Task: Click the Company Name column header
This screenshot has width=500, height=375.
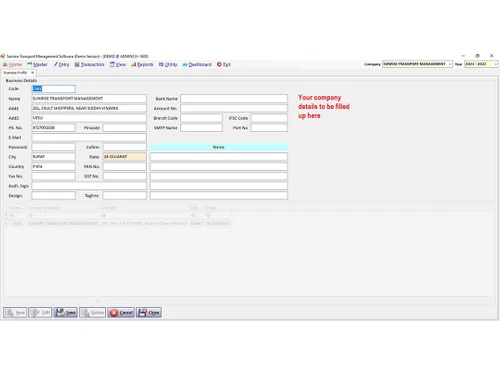Action: click(63, 208)
